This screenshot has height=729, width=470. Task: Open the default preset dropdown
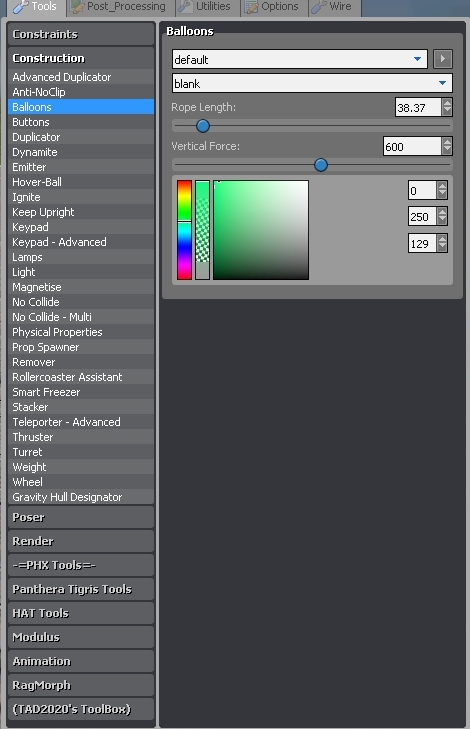299,59
